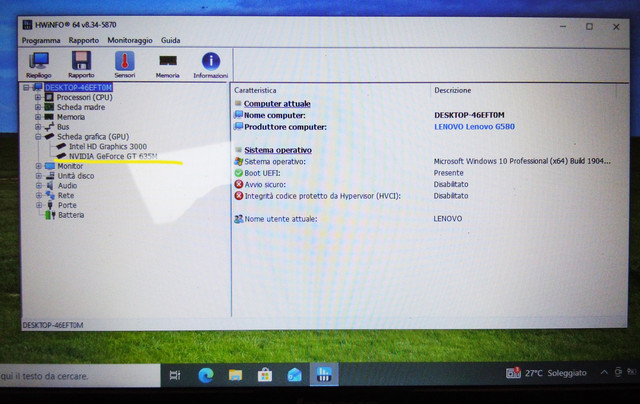Click the Caratteristica column header
The height and width of the screenshot is (404, 640).
pyautogui.click(x=255, y=90)
